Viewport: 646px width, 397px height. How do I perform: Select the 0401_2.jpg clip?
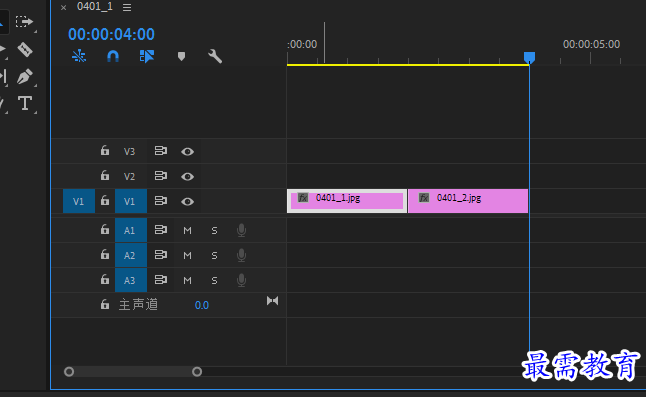468,201
